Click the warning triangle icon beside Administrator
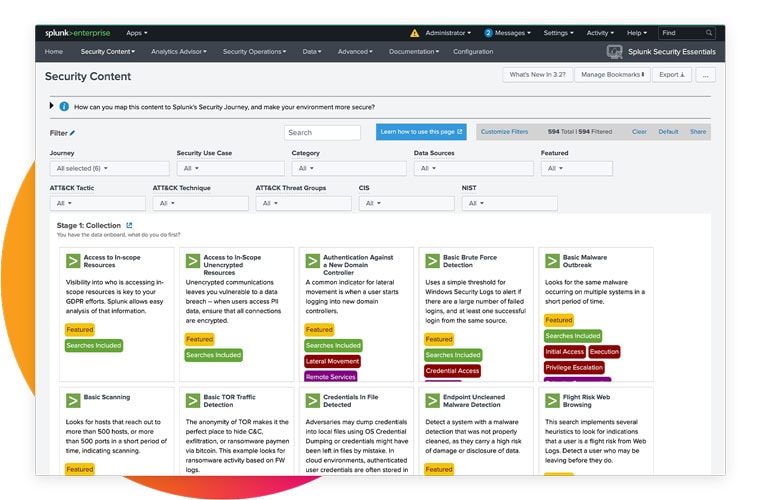This screenshot has width=760, height=500. pos(414,33)
